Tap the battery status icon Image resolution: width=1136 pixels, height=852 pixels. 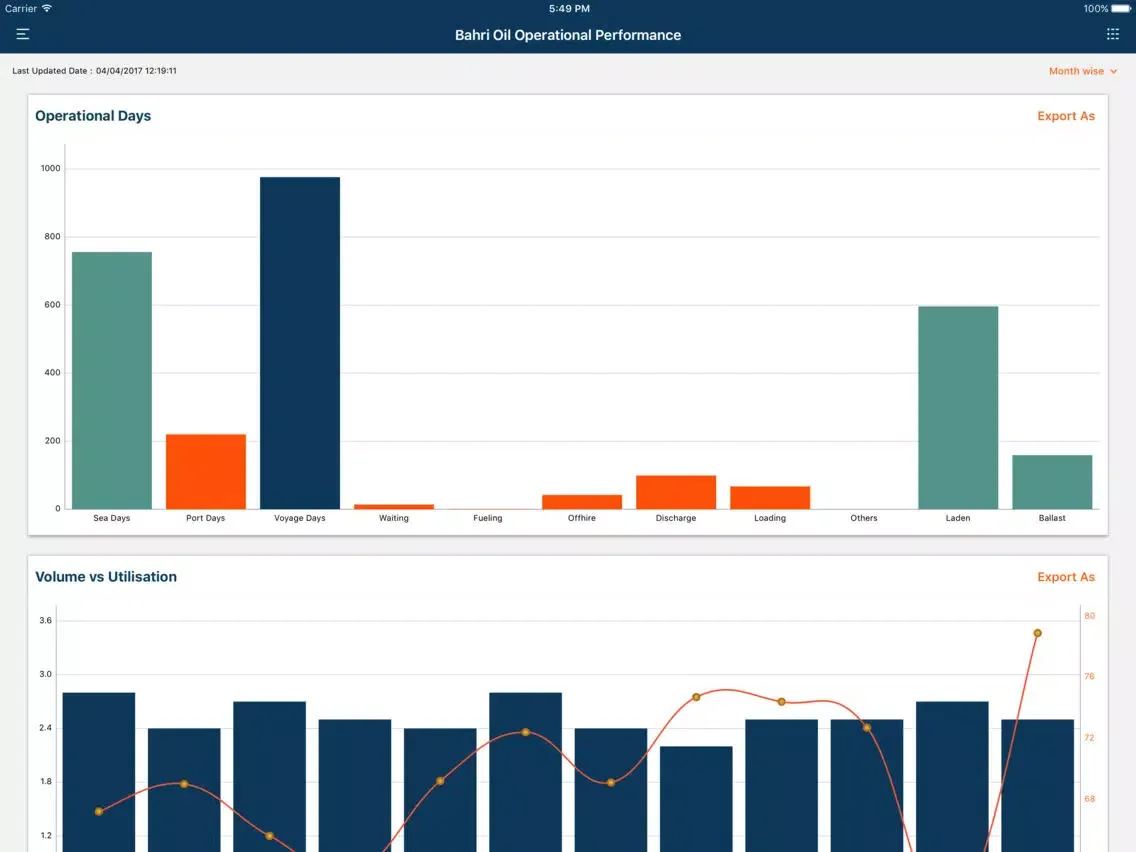1120,9
